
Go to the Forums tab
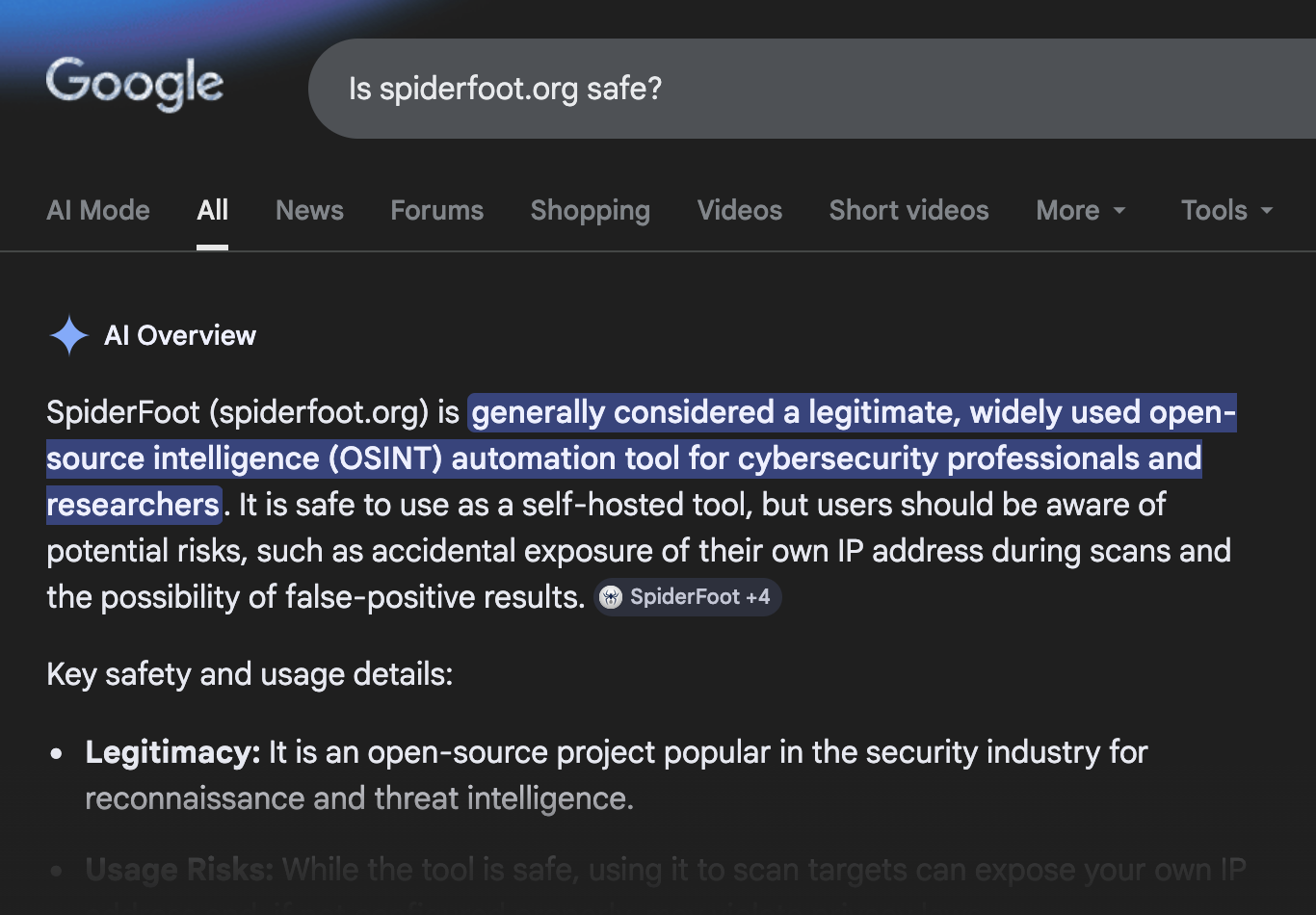click(x=436, y=211)
